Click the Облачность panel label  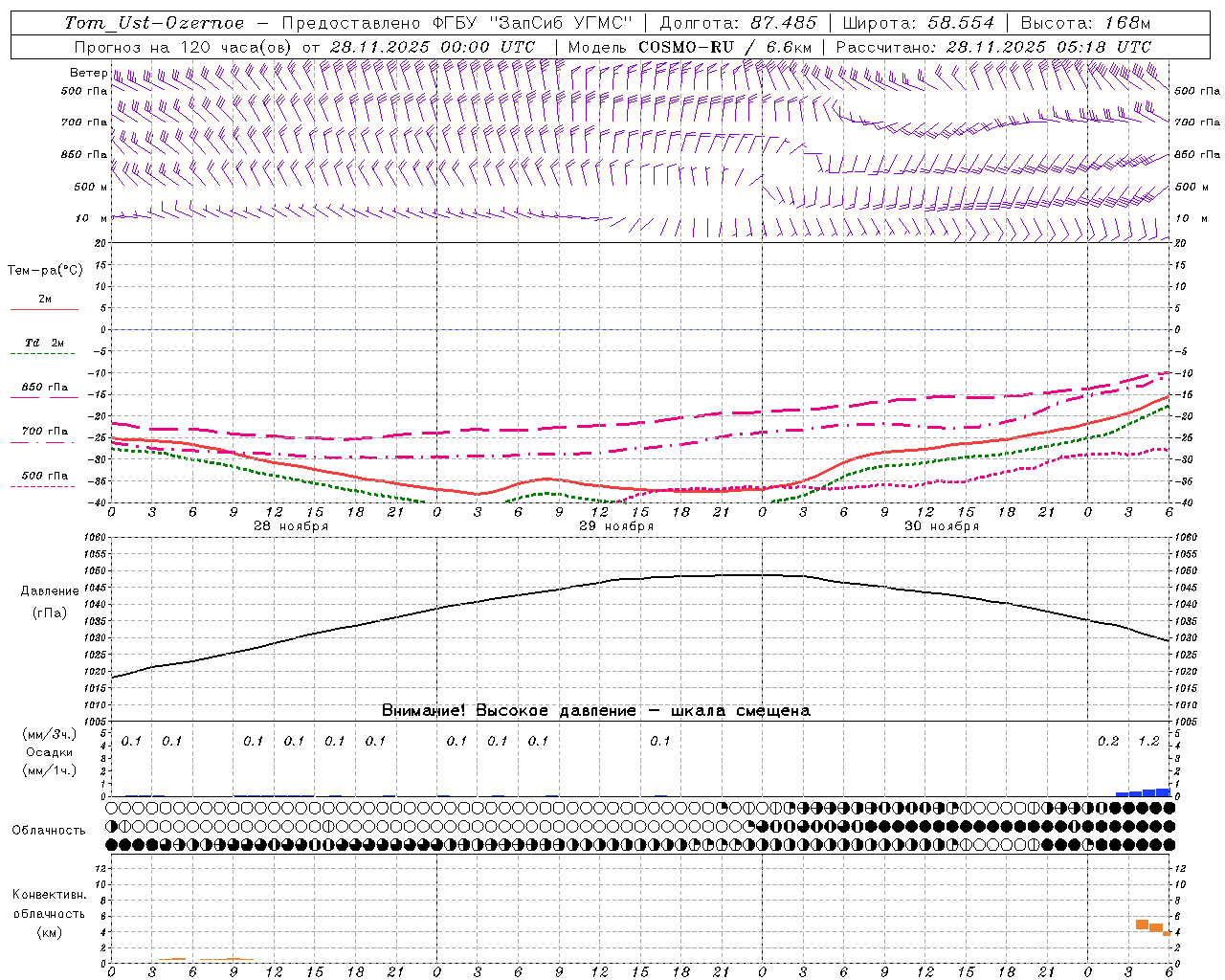pyautogui.click(x=49, y=831)
